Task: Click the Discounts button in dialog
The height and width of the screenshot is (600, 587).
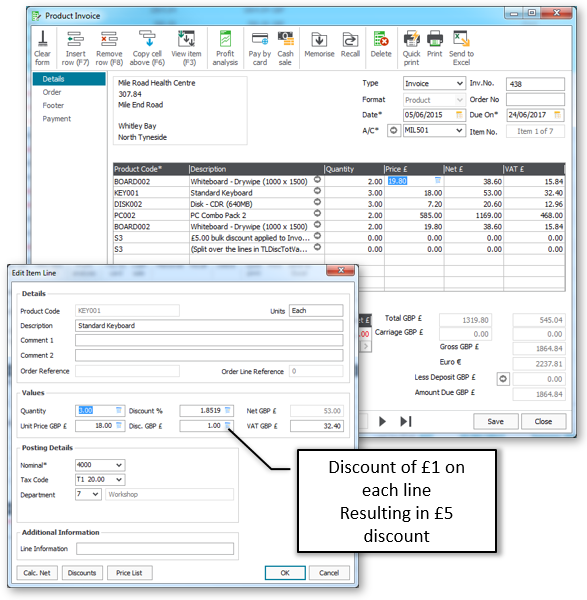Action: pos(82,573)
